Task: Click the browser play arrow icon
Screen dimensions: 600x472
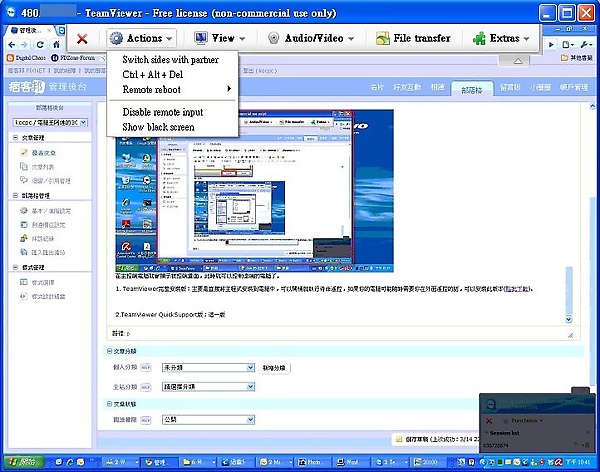Action: pos(551,45)
